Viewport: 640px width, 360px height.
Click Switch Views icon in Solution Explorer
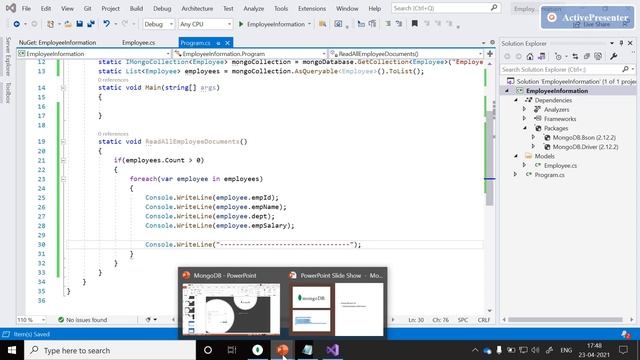(x=541, y=56)
